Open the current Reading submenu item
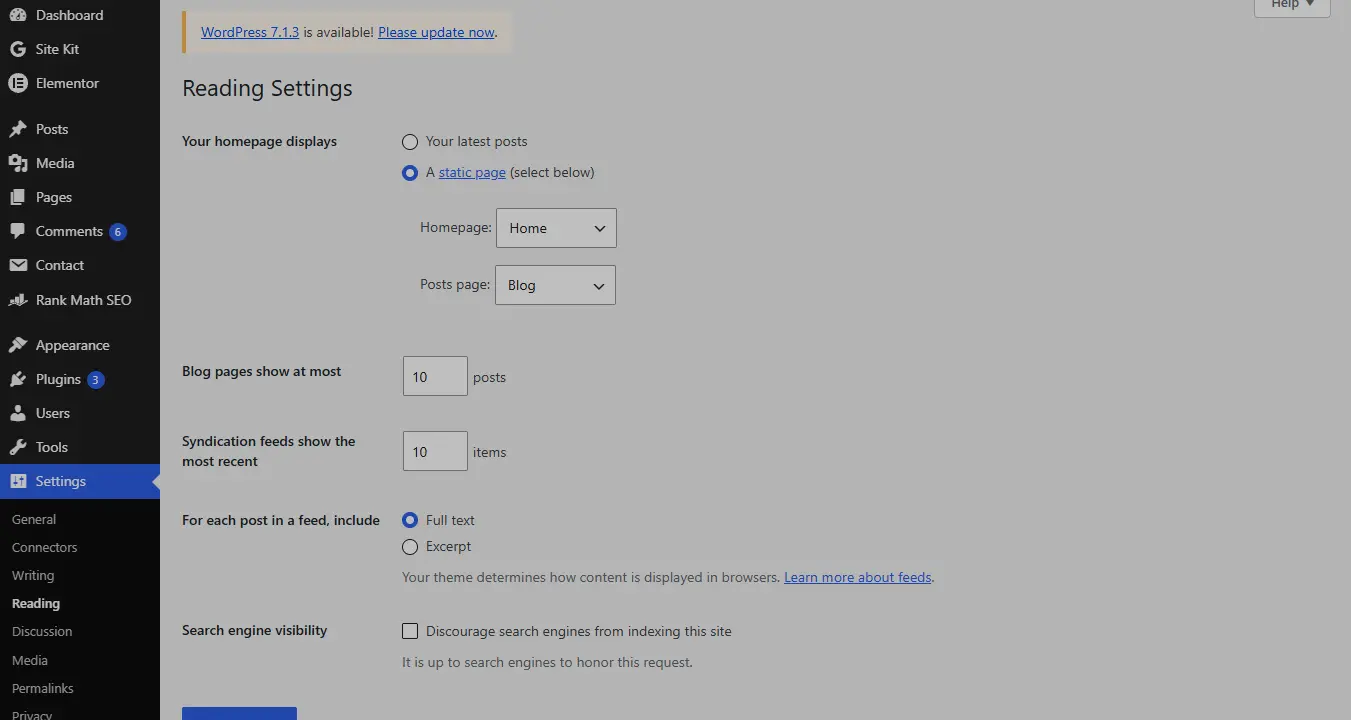1351x720 pixels. [x=36, y=603]
